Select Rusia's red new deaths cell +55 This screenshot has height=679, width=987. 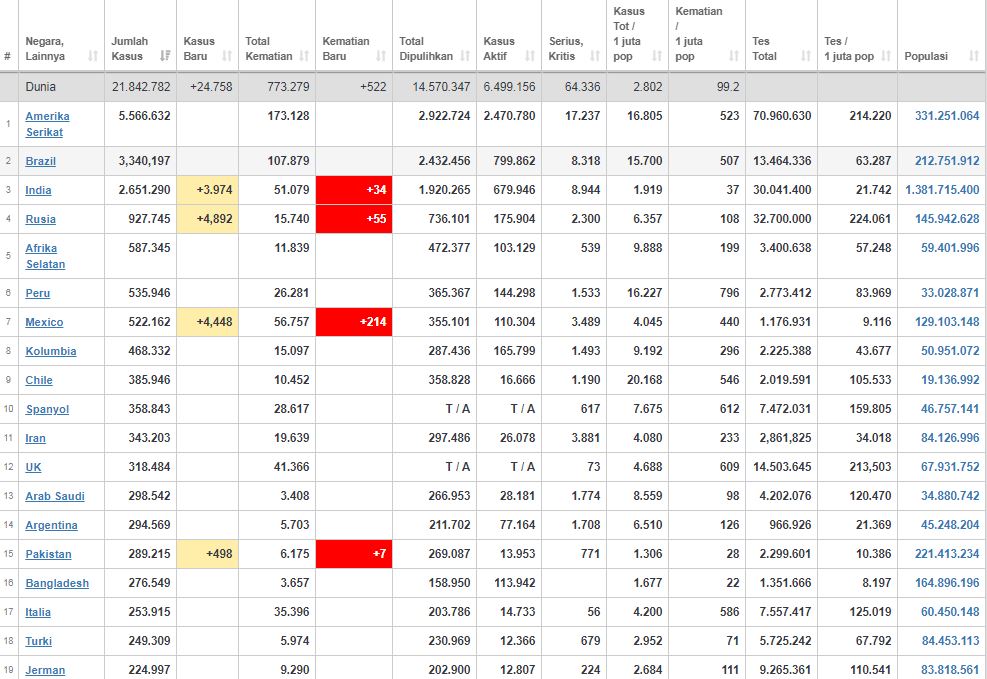(354, 219)
